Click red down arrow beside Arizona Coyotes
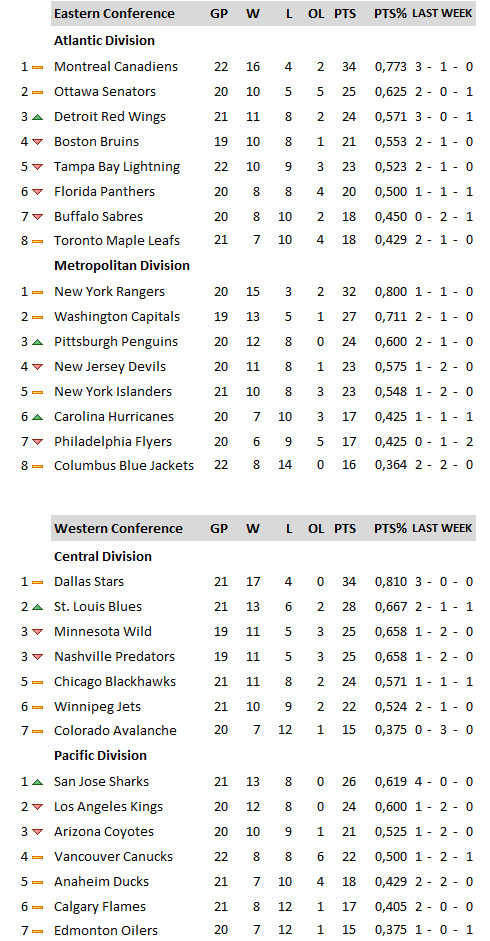Viewport: 490px width, 941px height. coord(37,832)
